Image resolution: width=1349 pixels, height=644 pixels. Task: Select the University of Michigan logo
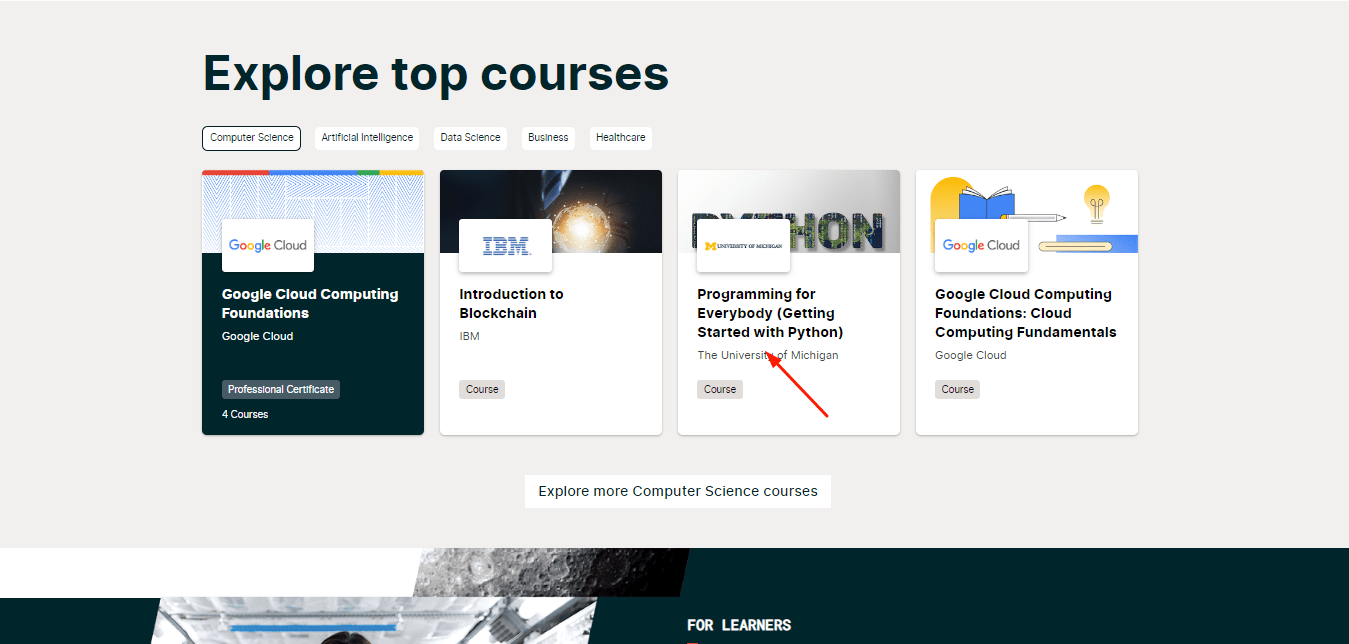click(743, 244)
